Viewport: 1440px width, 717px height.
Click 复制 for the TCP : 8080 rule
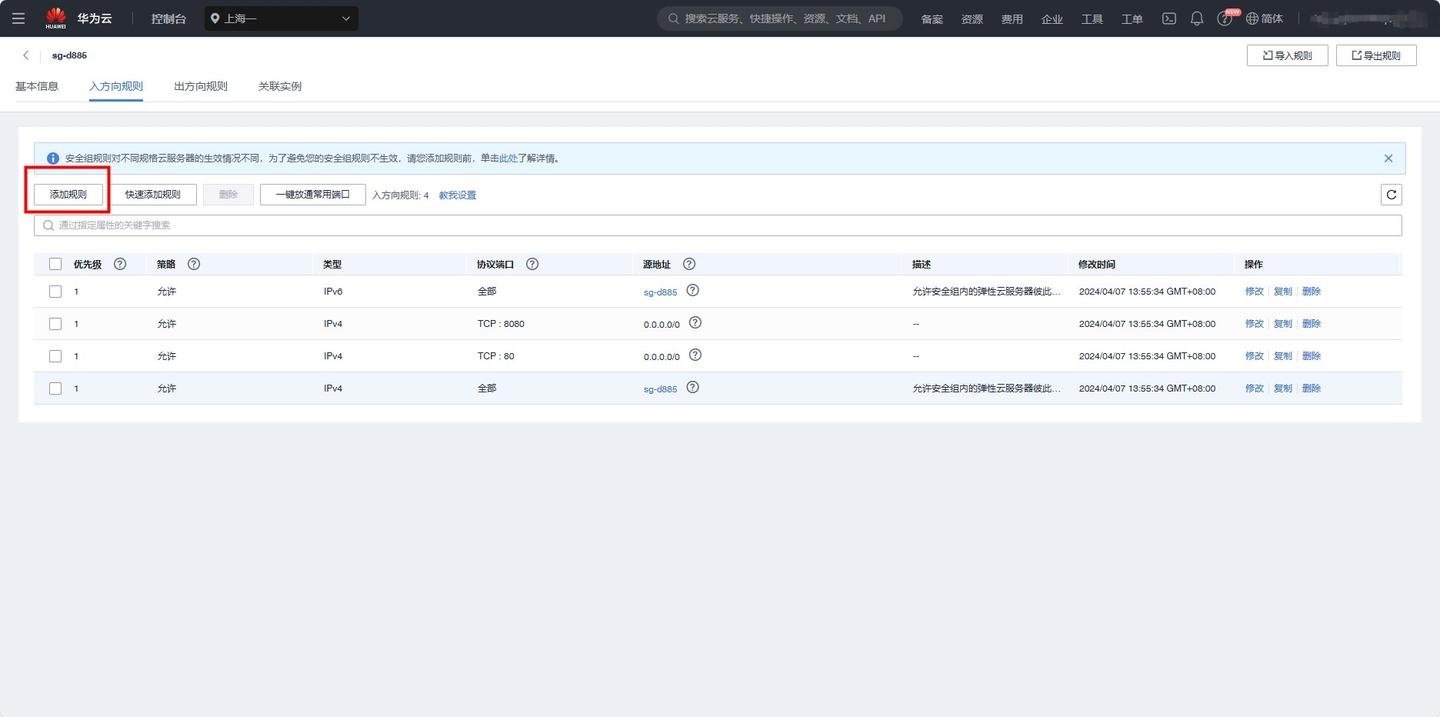pyautogui.click(x=1283, y=323)
